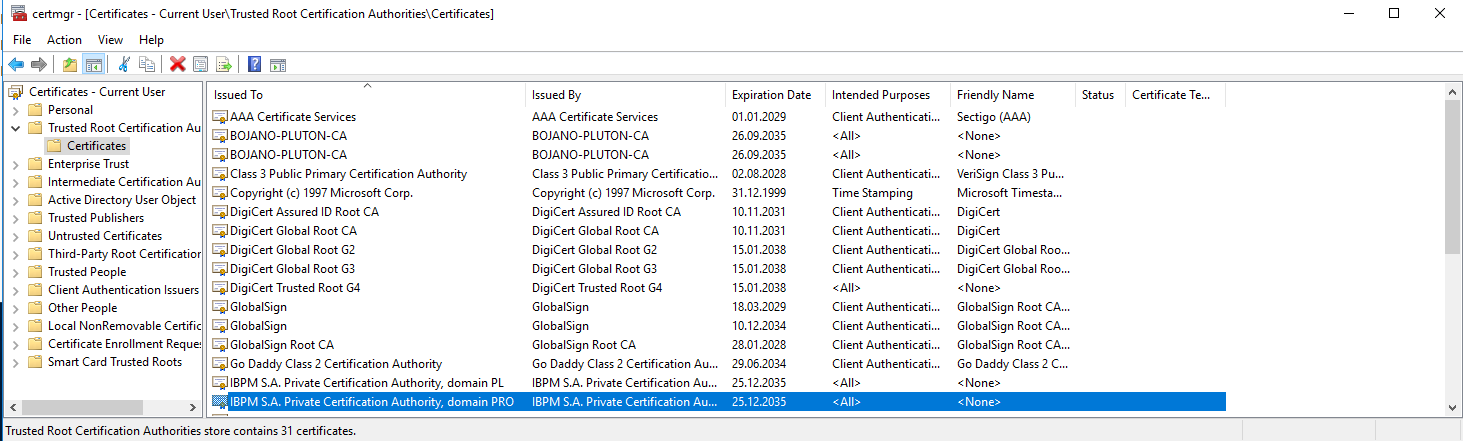Collapse the Trusted Root Certification Authorities node
Screen dimensions: 1463x441
[16, 128]
